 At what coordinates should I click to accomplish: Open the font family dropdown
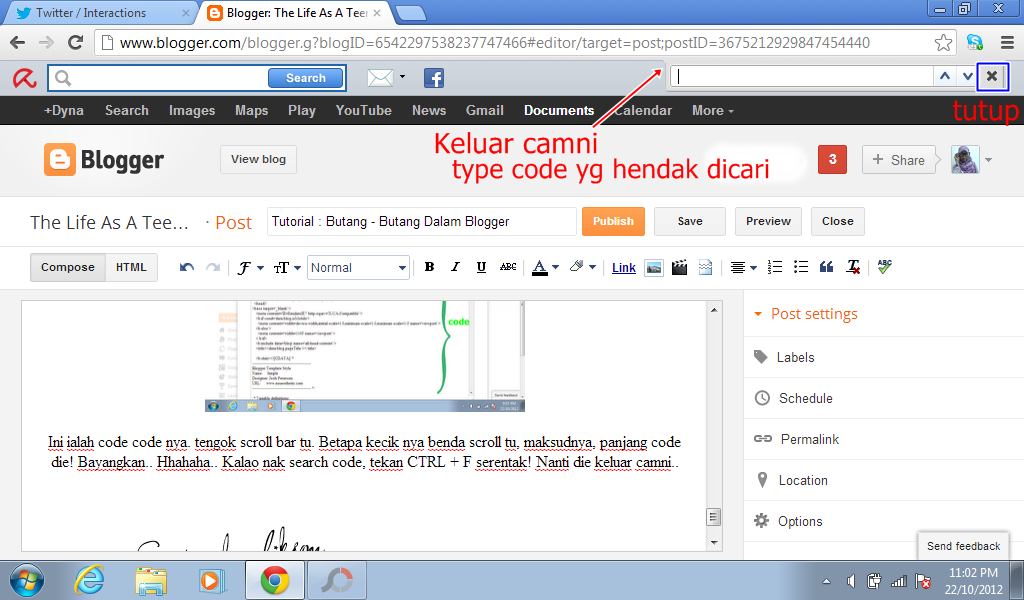pos(250,268)
